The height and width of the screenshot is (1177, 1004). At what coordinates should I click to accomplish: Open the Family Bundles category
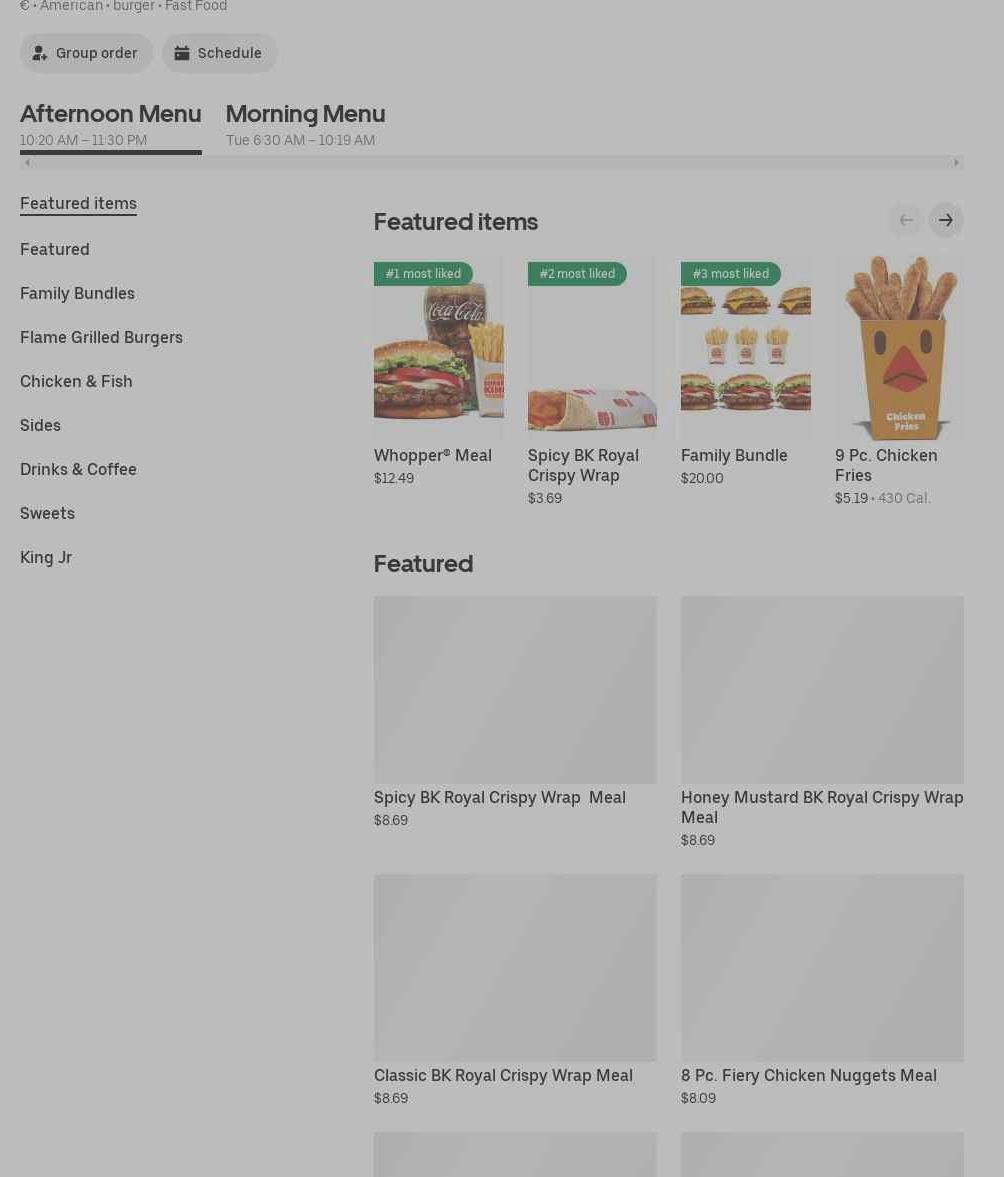click(x=77, y=293)
